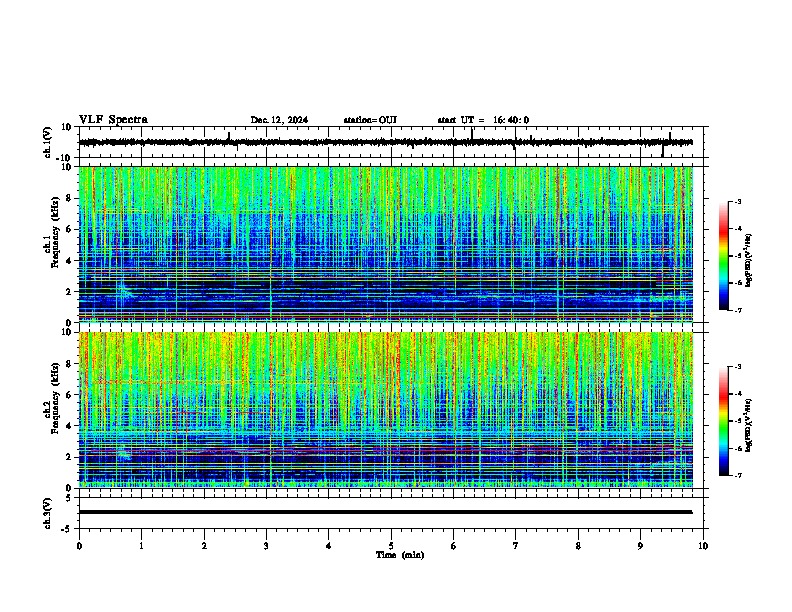Click the "5" tick on ch.3(V) axis

click(70, 498)
